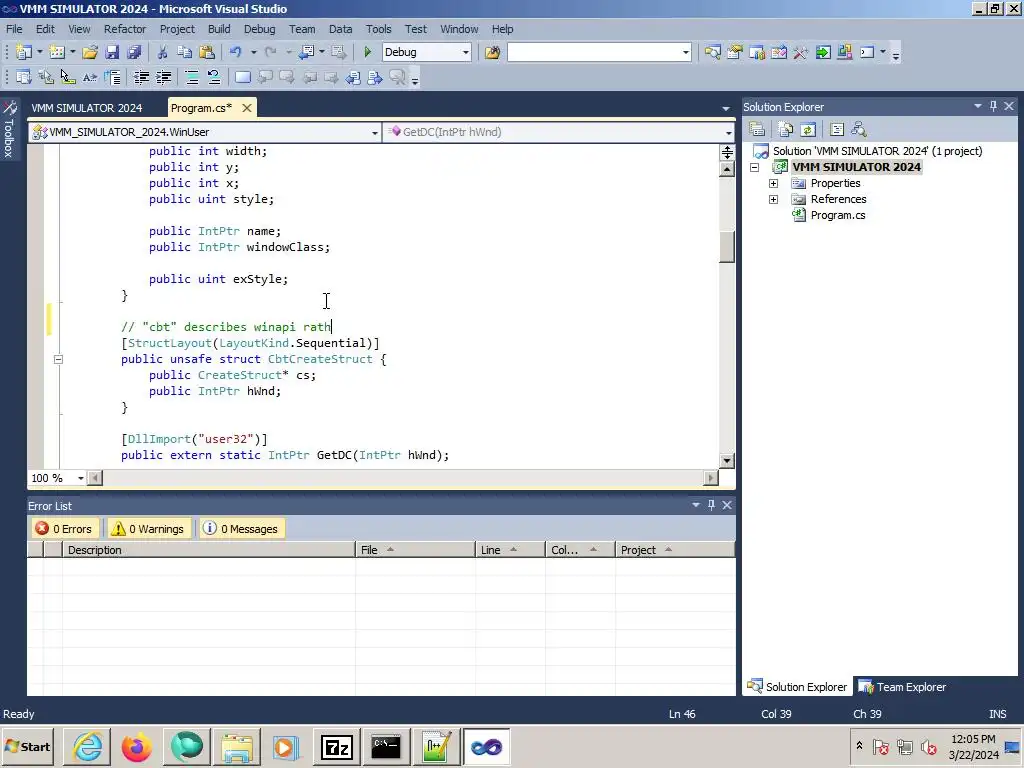Image resolution: width=1024 pixels, height=768 pixels.
Task: Collapse the VMM SIMULATOR 2024 project node
Action: click(755, 167)
